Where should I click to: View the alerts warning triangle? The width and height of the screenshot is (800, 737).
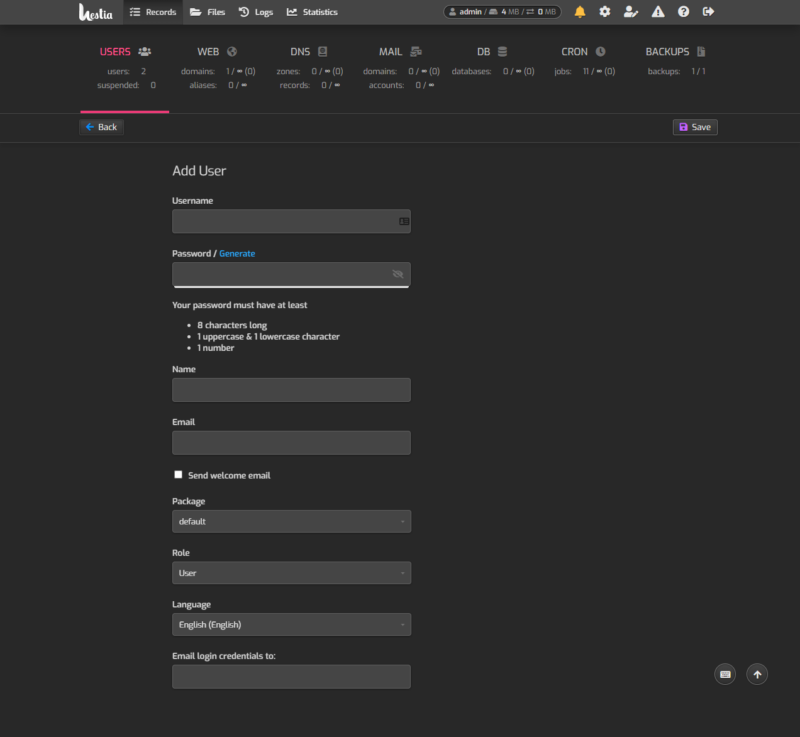[657, 12]
